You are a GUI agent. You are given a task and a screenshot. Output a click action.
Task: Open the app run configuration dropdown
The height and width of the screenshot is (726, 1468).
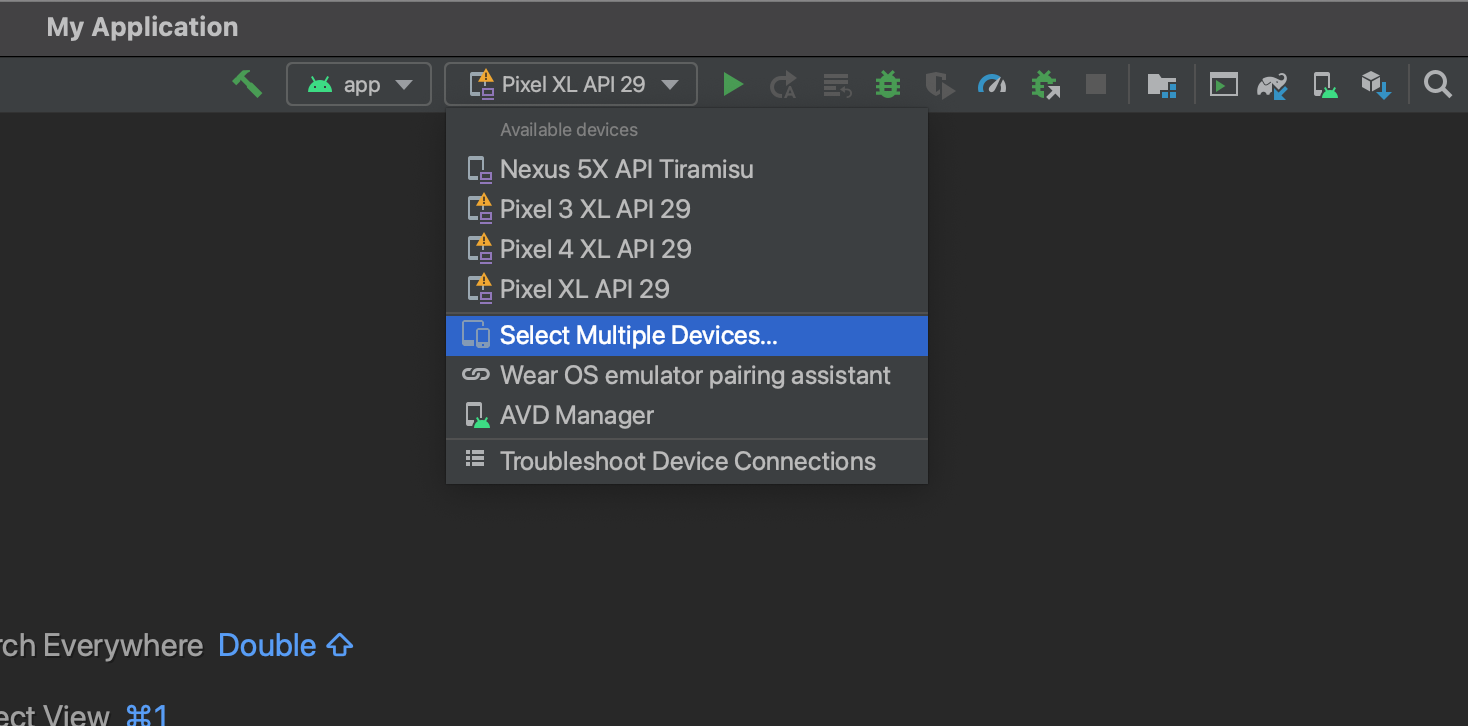[x=359, y=84]
